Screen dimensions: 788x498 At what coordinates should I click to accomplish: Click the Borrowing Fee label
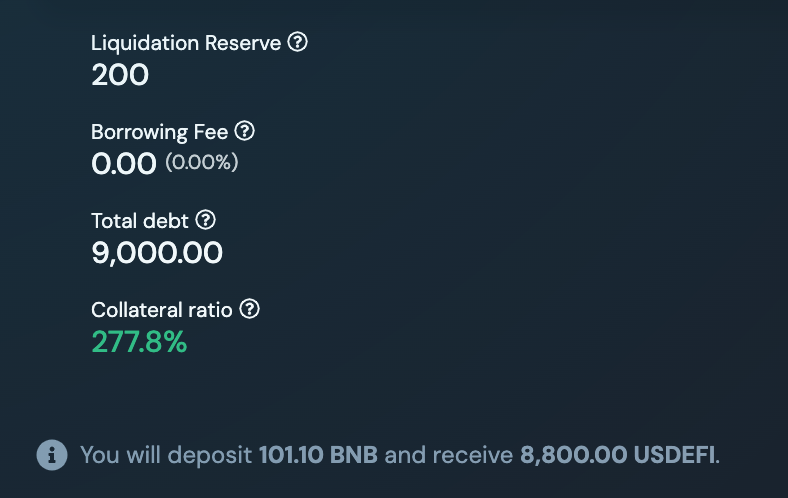click(x=160, y=132)
